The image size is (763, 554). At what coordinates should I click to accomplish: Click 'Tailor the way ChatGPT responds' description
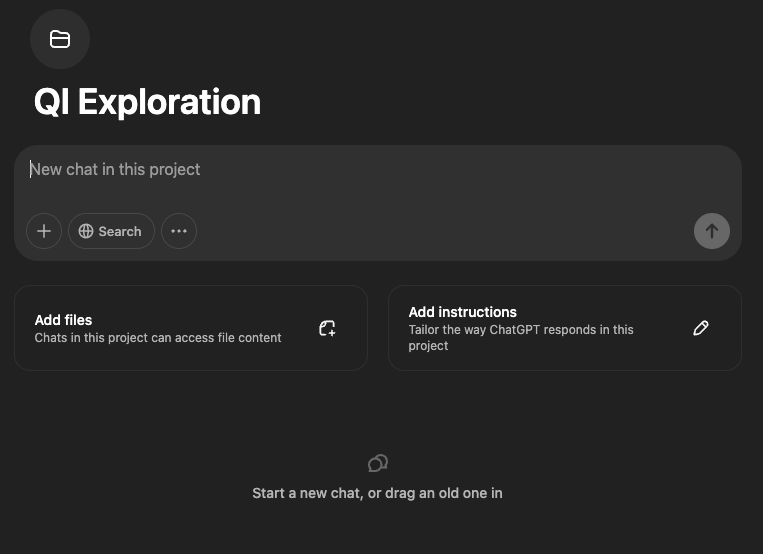(521, 337)
